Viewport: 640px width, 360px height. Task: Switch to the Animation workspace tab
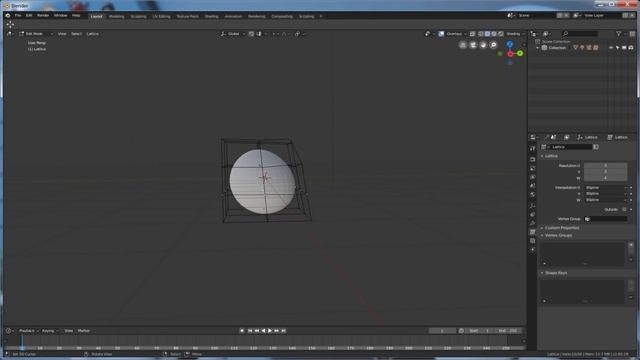point(233,16)
